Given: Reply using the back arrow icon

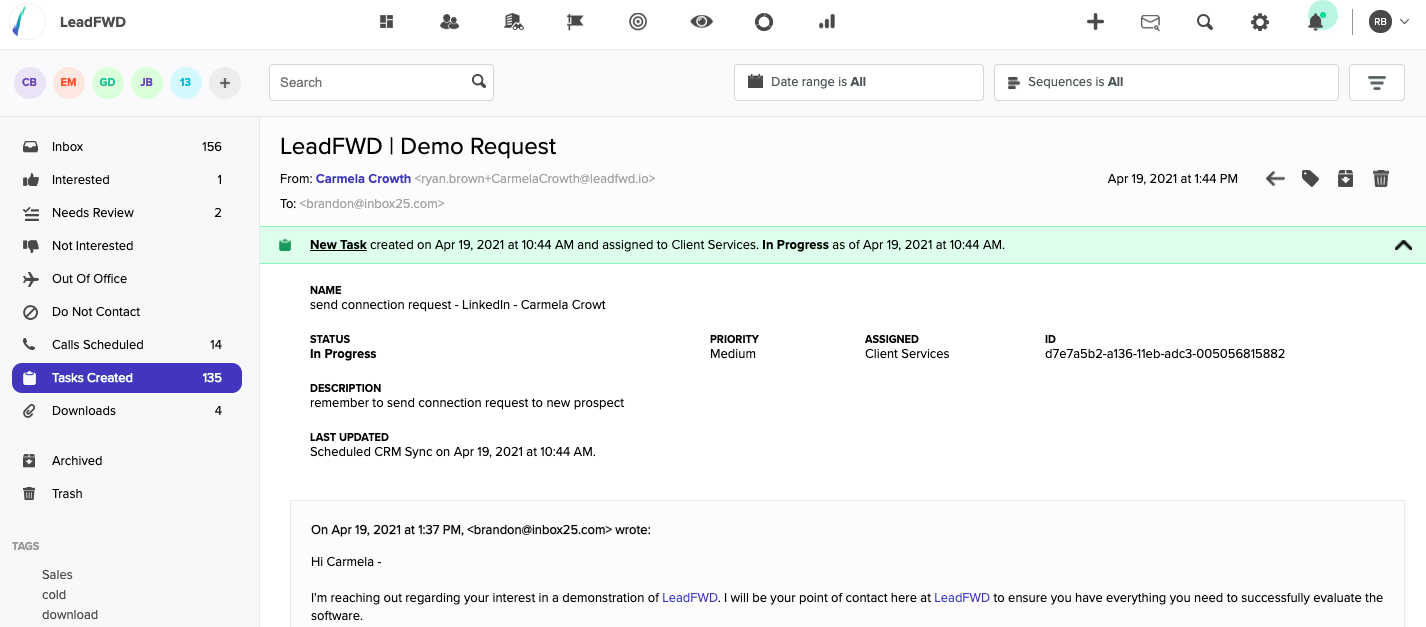Looking at the screenshot, I should 1275,179.
